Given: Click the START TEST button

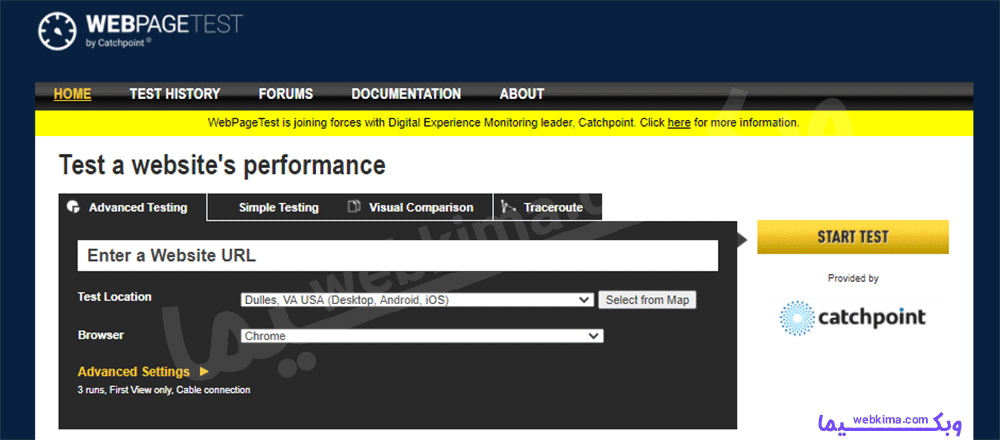Looking at the screenshot, I should (x=853, y=237).
